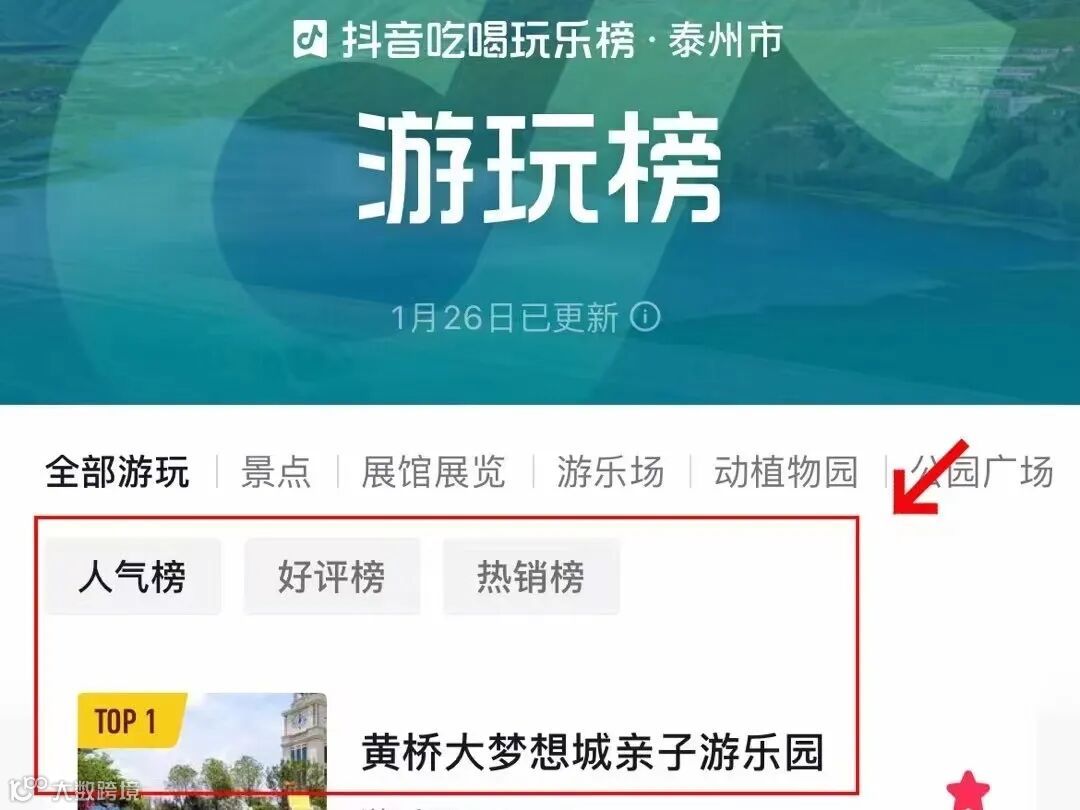The width and height of the screenshot is (1080, 810).
Task: Select the 动植物园 tab
Action: point(786,472)
